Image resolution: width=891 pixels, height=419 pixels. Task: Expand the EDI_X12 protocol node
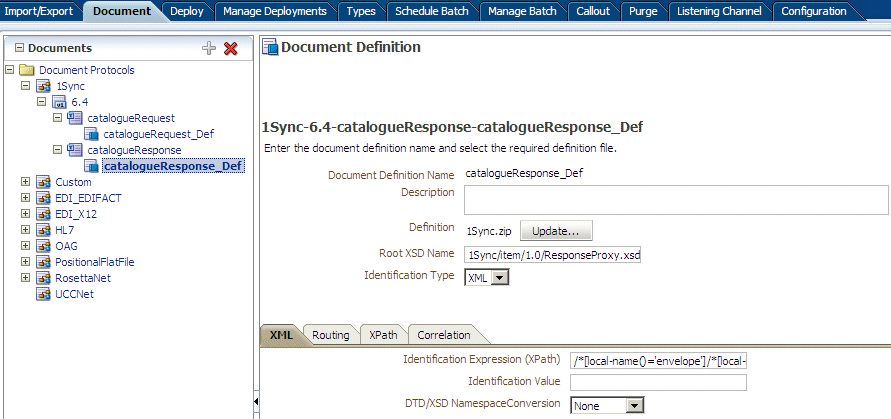click(x=25, y=213)
